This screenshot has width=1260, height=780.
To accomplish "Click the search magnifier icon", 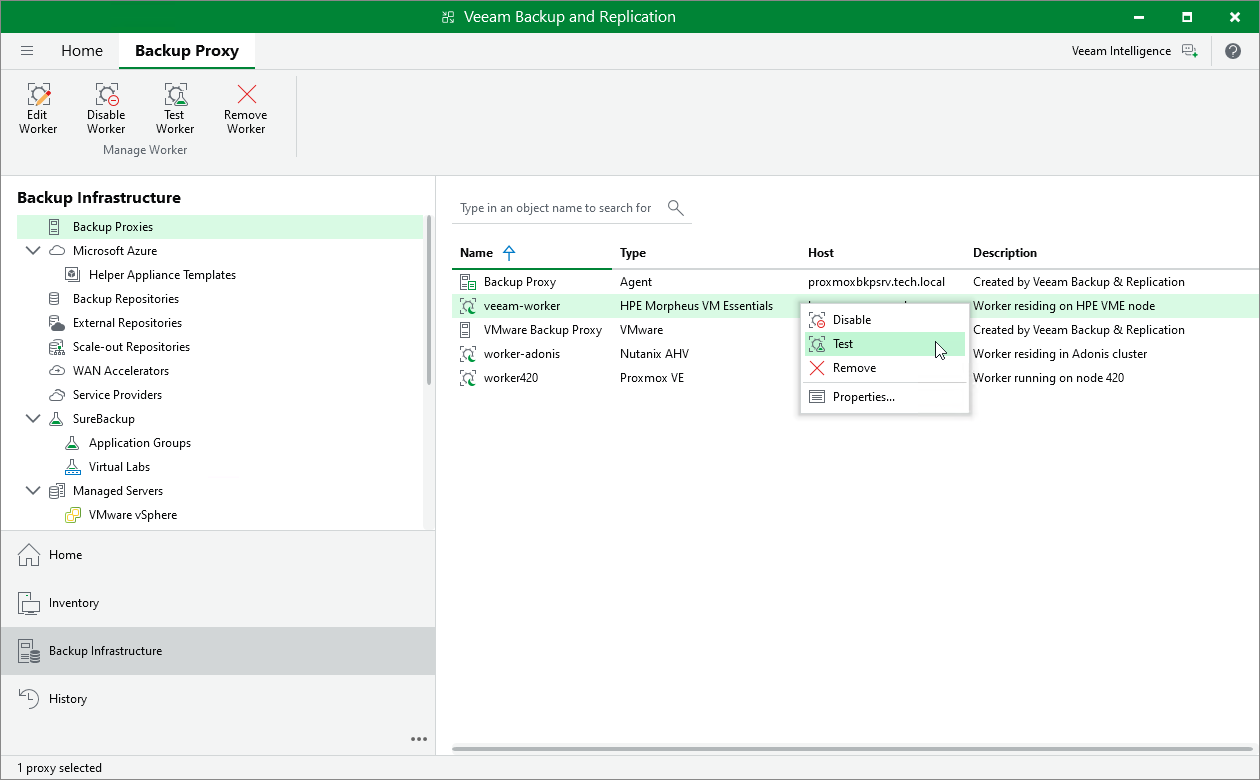I will tap(676, 208).
